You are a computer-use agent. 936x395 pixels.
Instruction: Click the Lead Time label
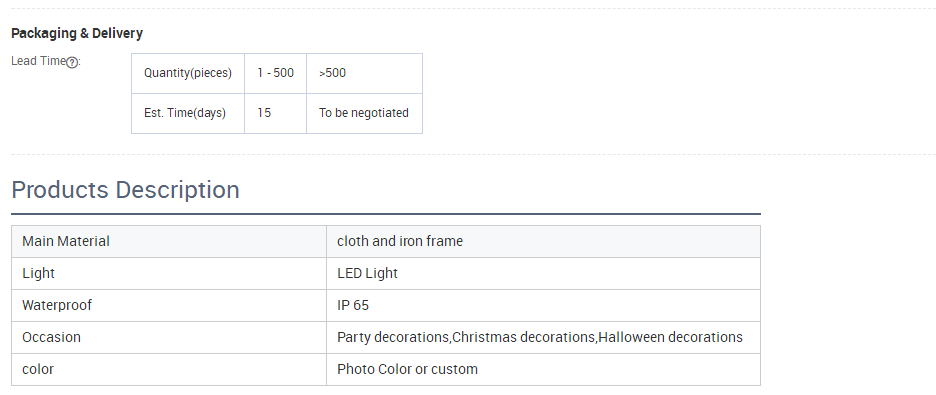tap(38, 61)
